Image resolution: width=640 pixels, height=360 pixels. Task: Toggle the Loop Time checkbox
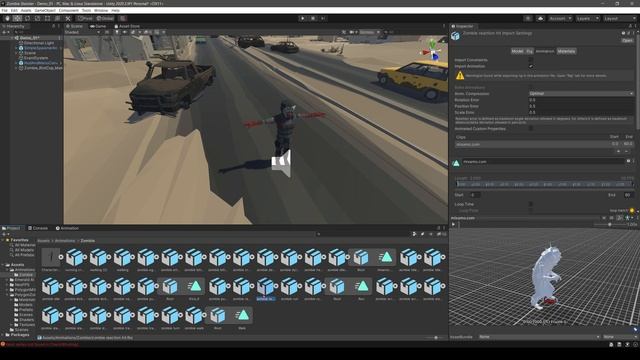[531, 204]
